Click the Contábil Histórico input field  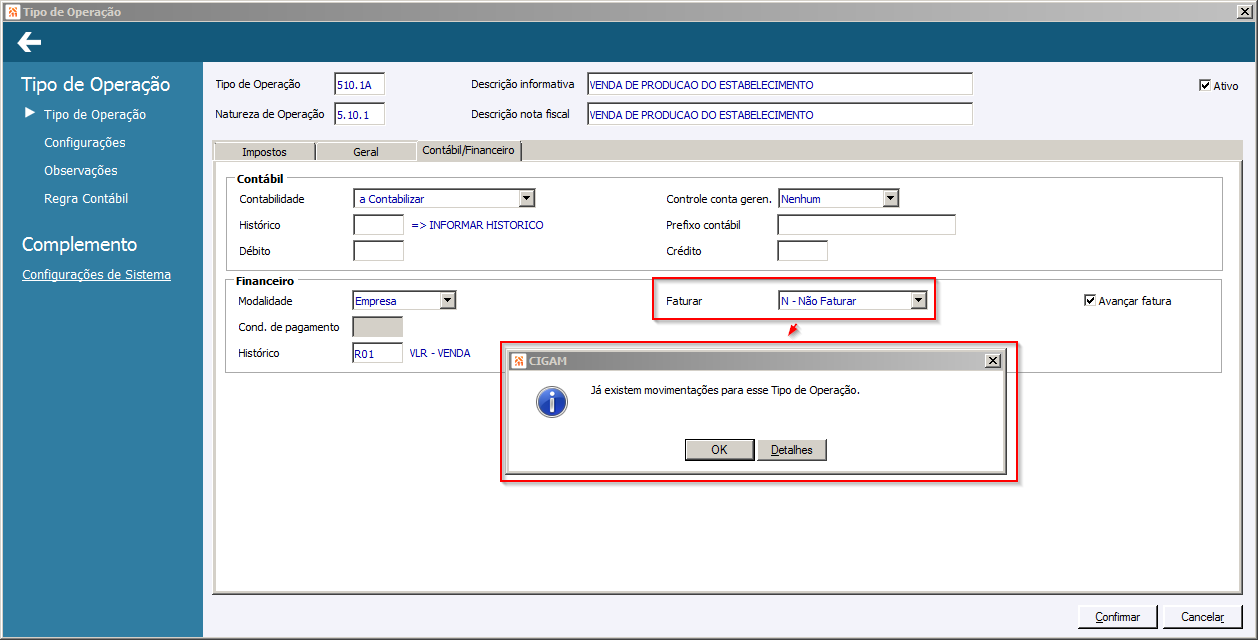pos(379,225)
